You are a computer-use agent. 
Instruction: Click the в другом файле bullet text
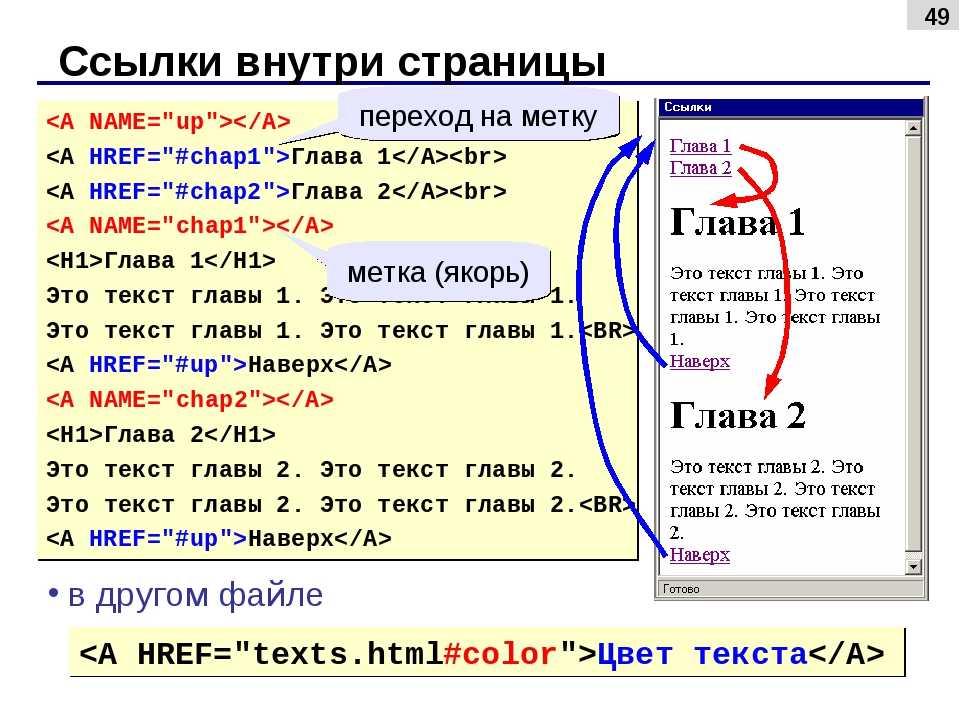pos(195,594)
